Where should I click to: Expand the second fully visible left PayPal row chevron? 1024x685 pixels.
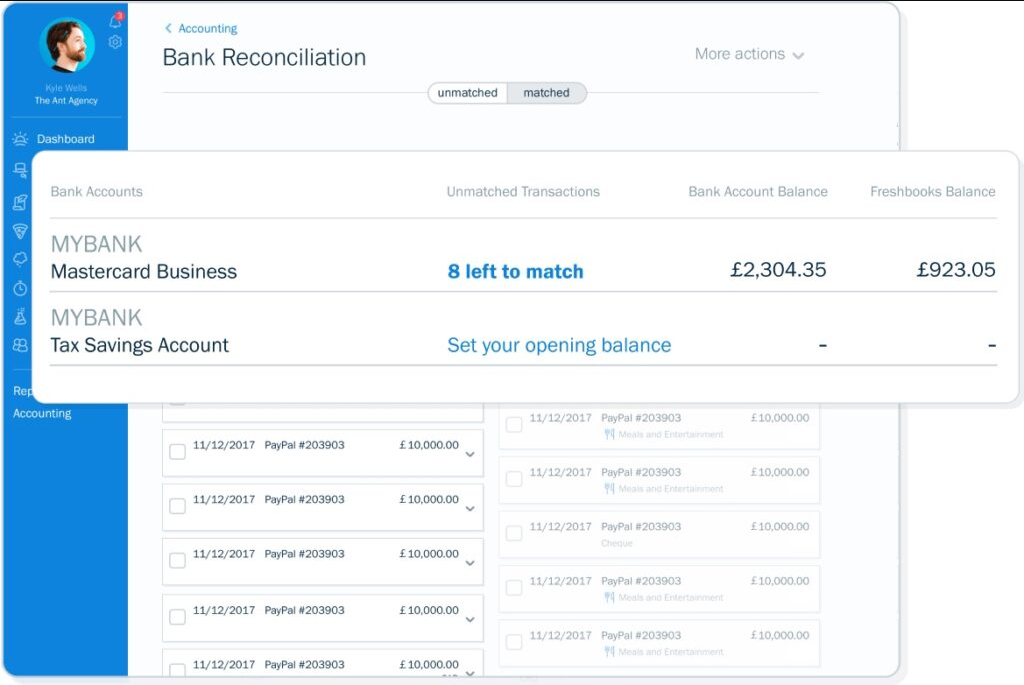click(x=470, y=509)
